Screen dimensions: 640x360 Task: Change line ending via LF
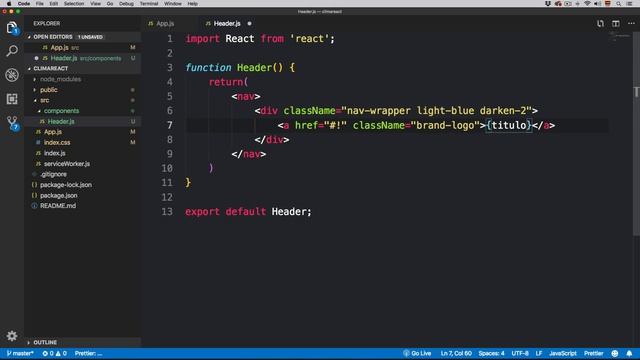click(x=539, y=353)
